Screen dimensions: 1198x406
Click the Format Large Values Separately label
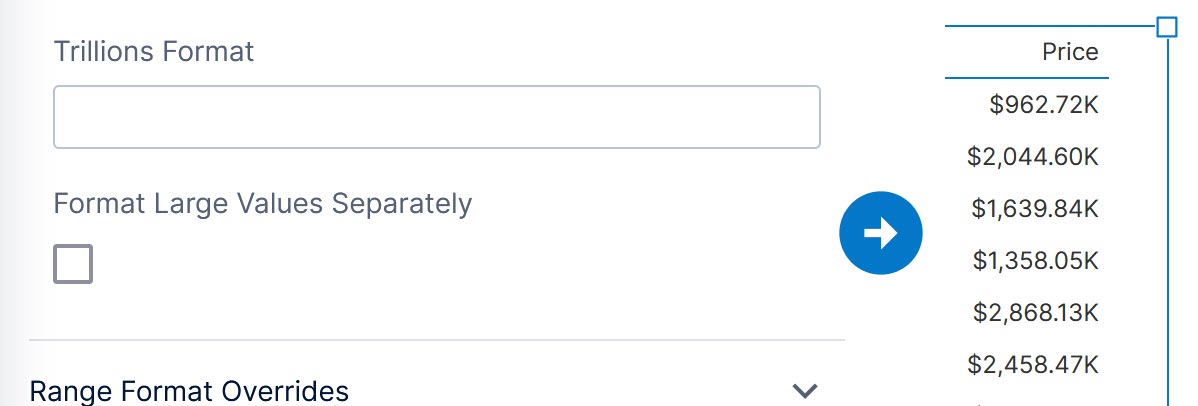tap(262, 203)
